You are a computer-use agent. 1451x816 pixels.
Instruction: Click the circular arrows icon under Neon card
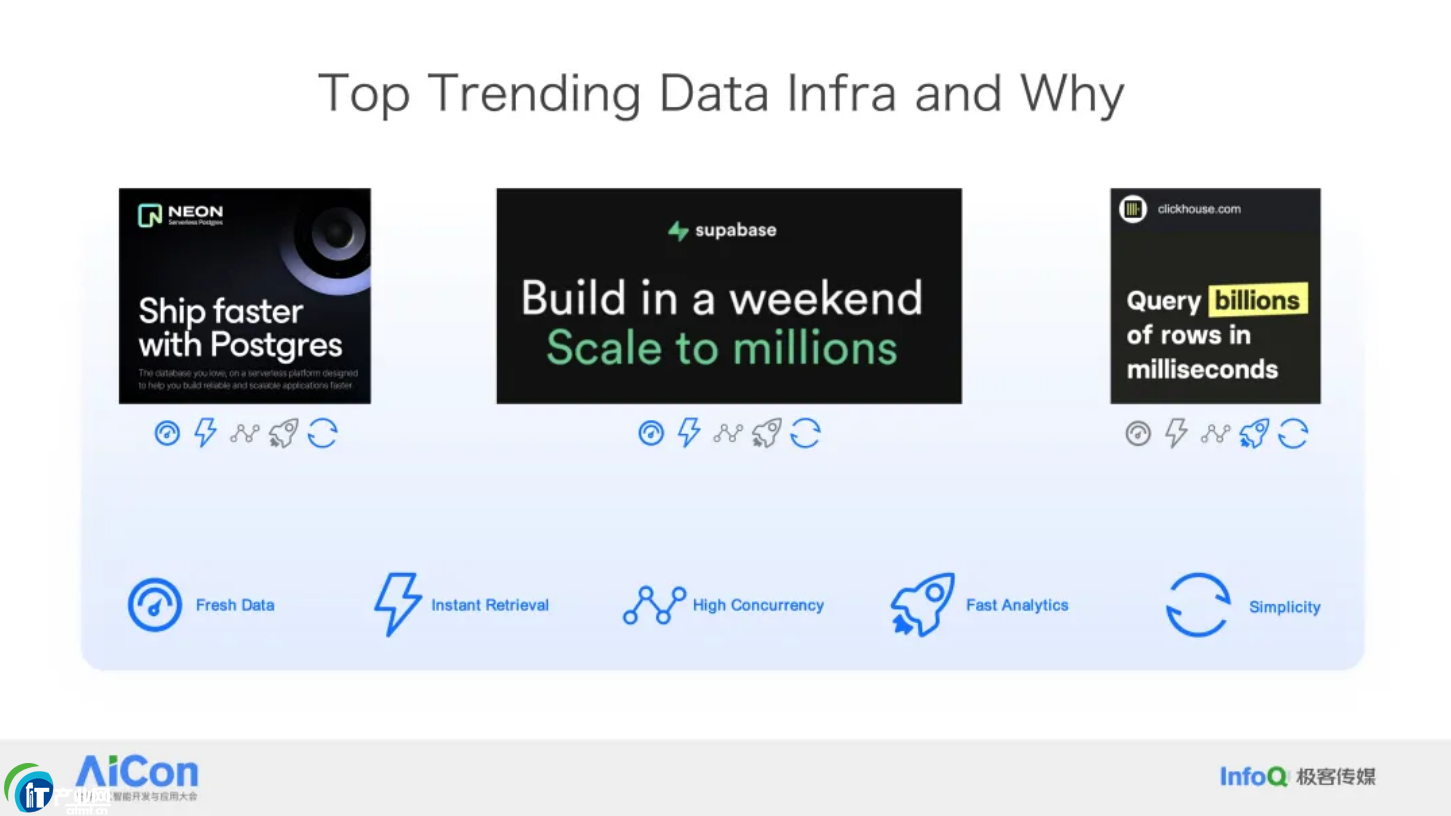(322, 433)
